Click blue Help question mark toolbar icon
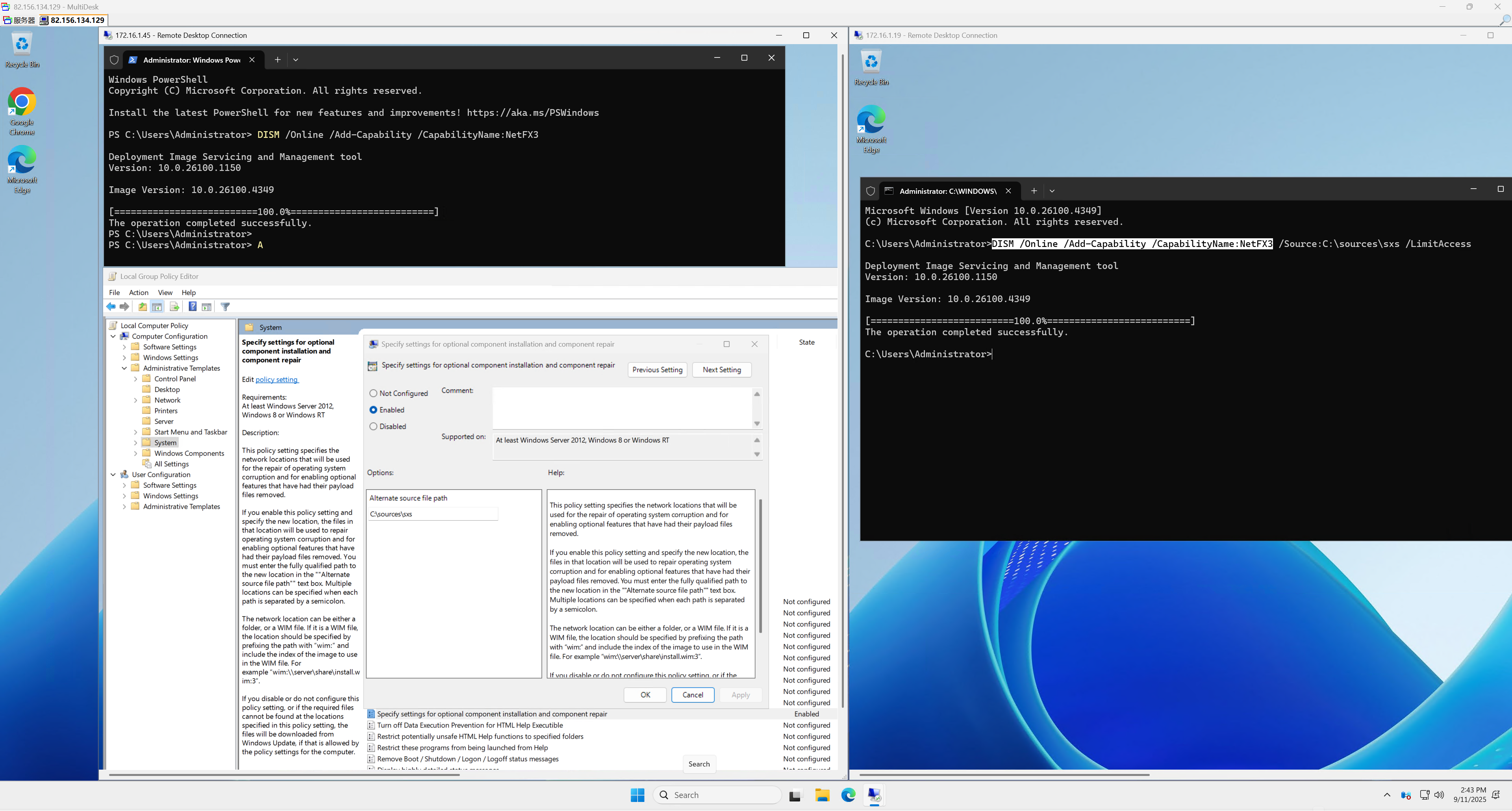 [193, 306]
